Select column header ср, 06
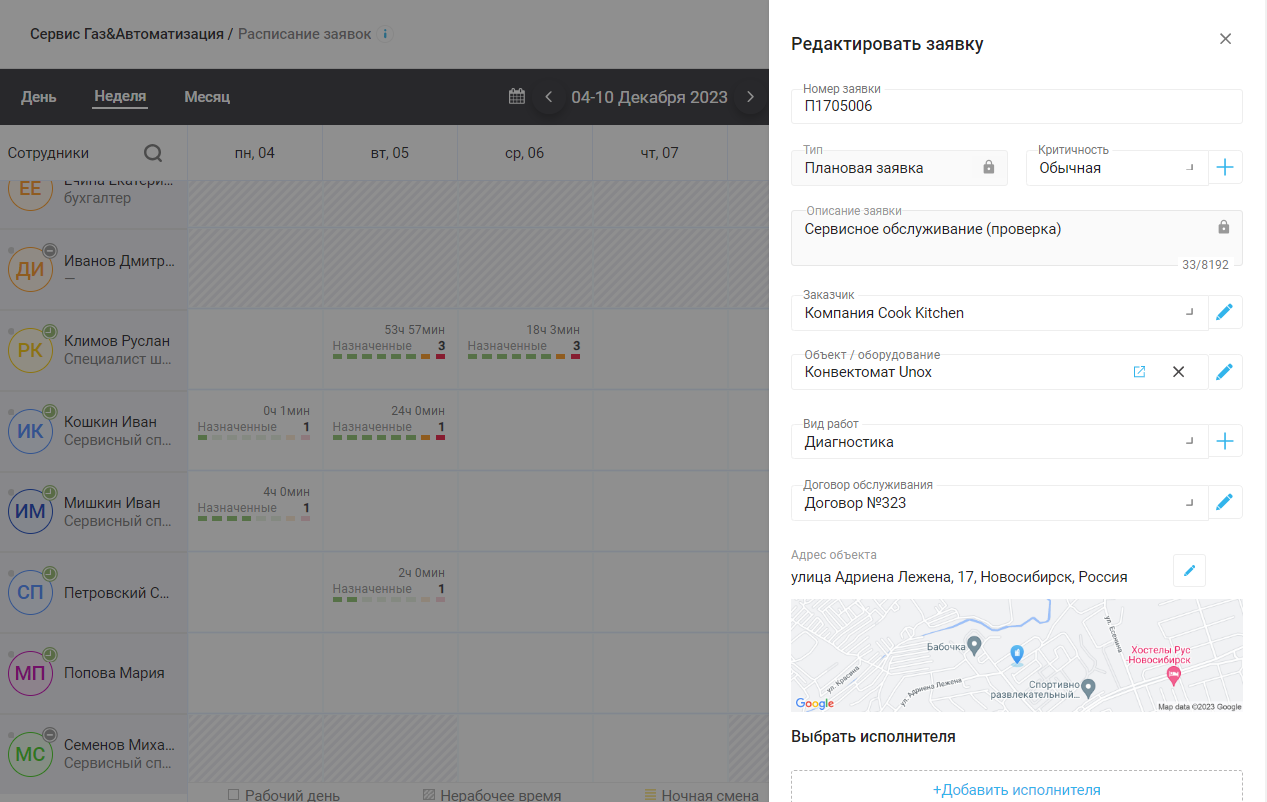 click(x=525, y=153)
